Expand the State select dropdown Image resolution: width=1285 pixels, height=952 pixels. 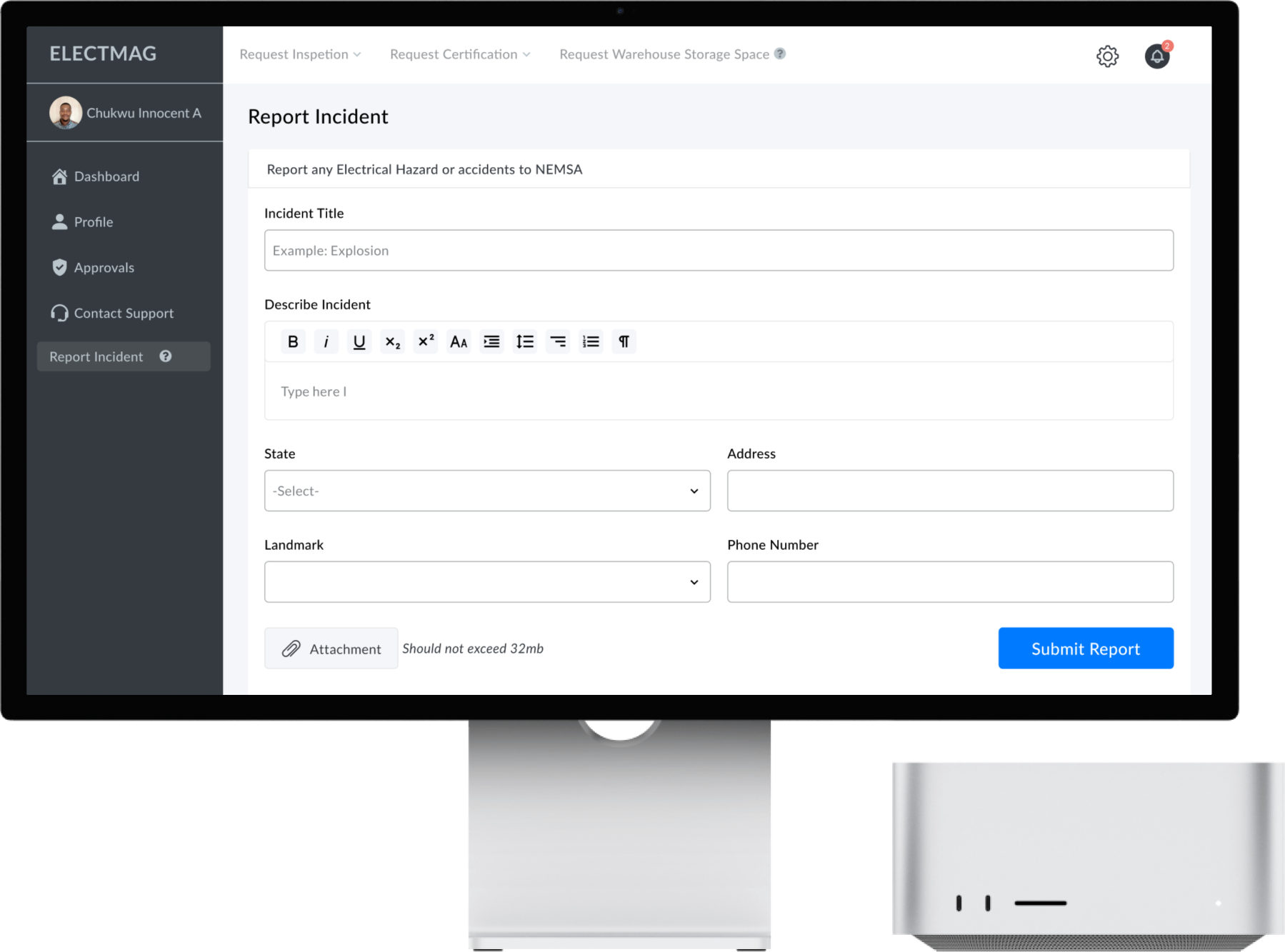click(x=487, y=491)
